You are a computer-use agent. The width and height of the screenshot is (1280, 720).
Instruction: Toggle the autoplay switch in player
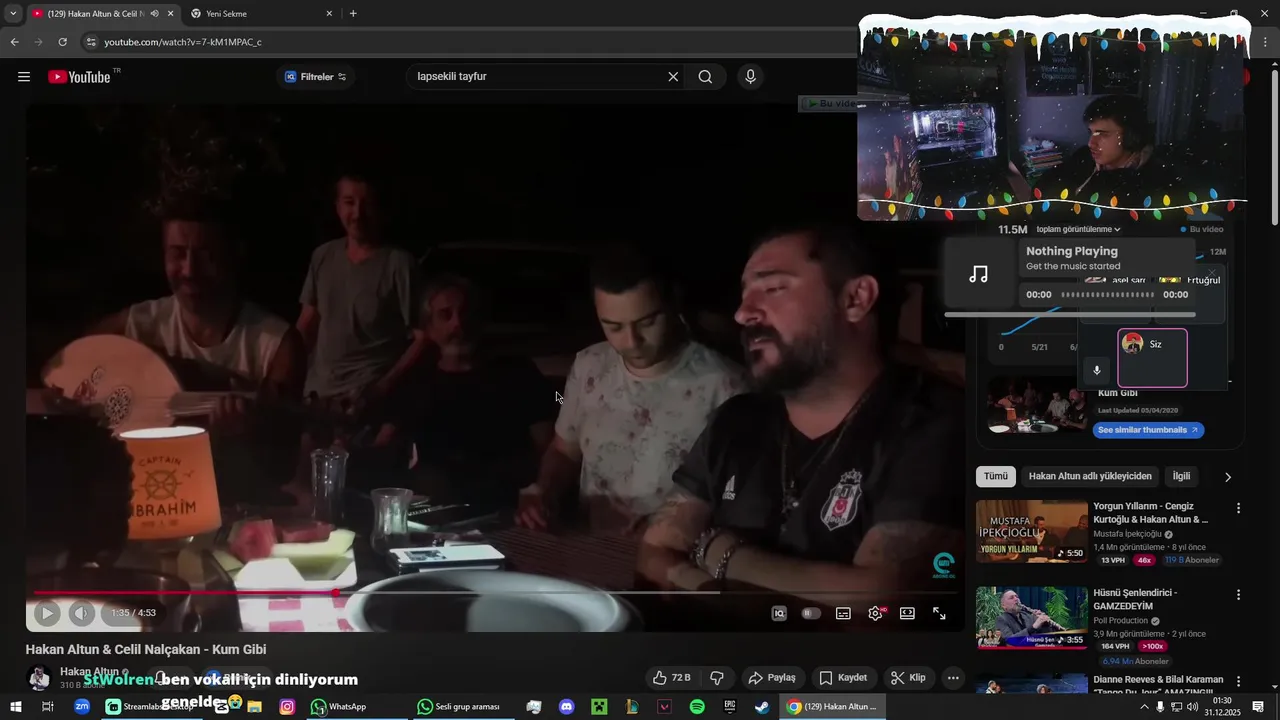(811, 613)
